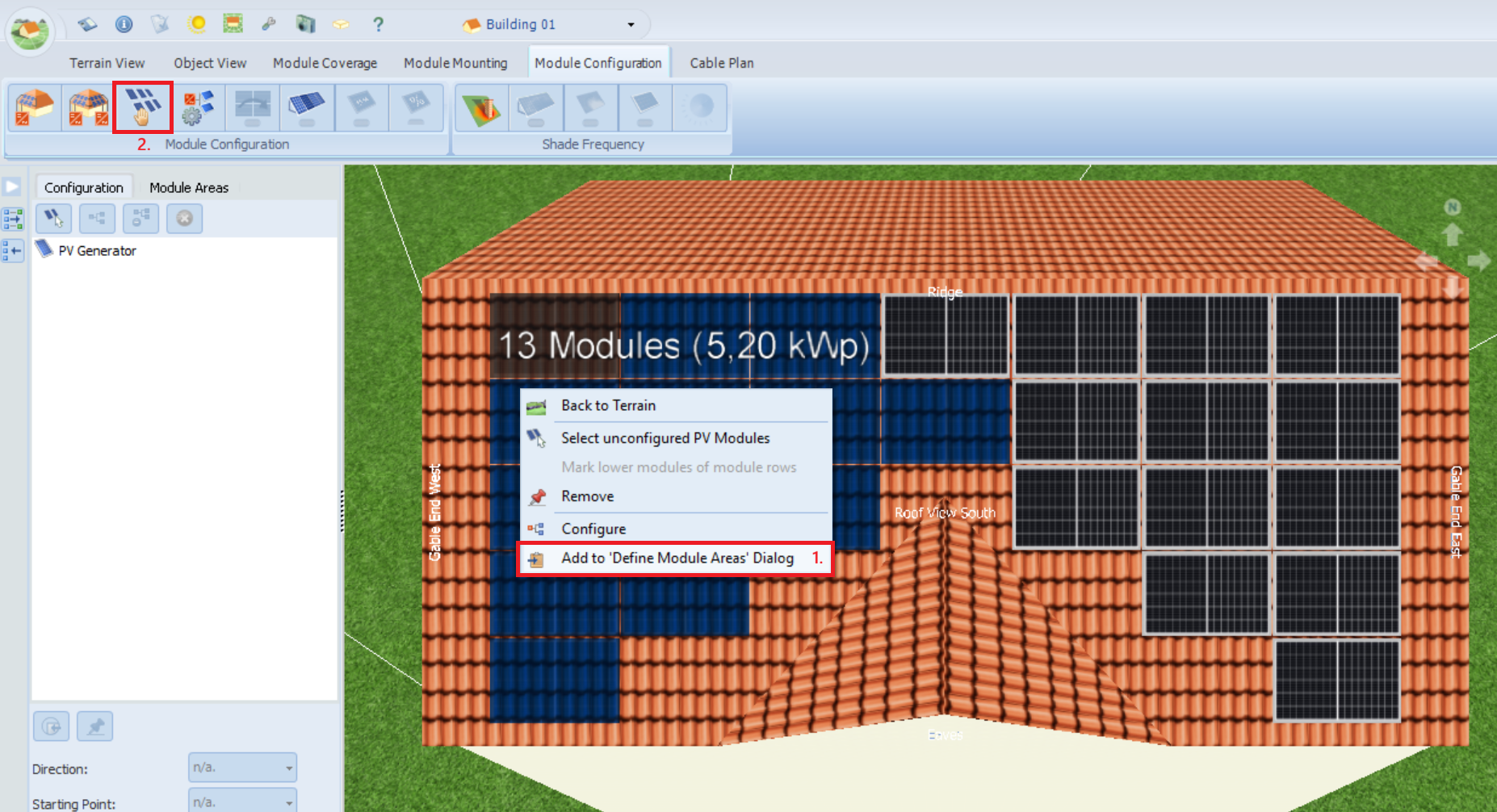Click the gear-with-modules configuration settings icon
This screenshot has width=1497, height=812.
click(x=198, y=107)
